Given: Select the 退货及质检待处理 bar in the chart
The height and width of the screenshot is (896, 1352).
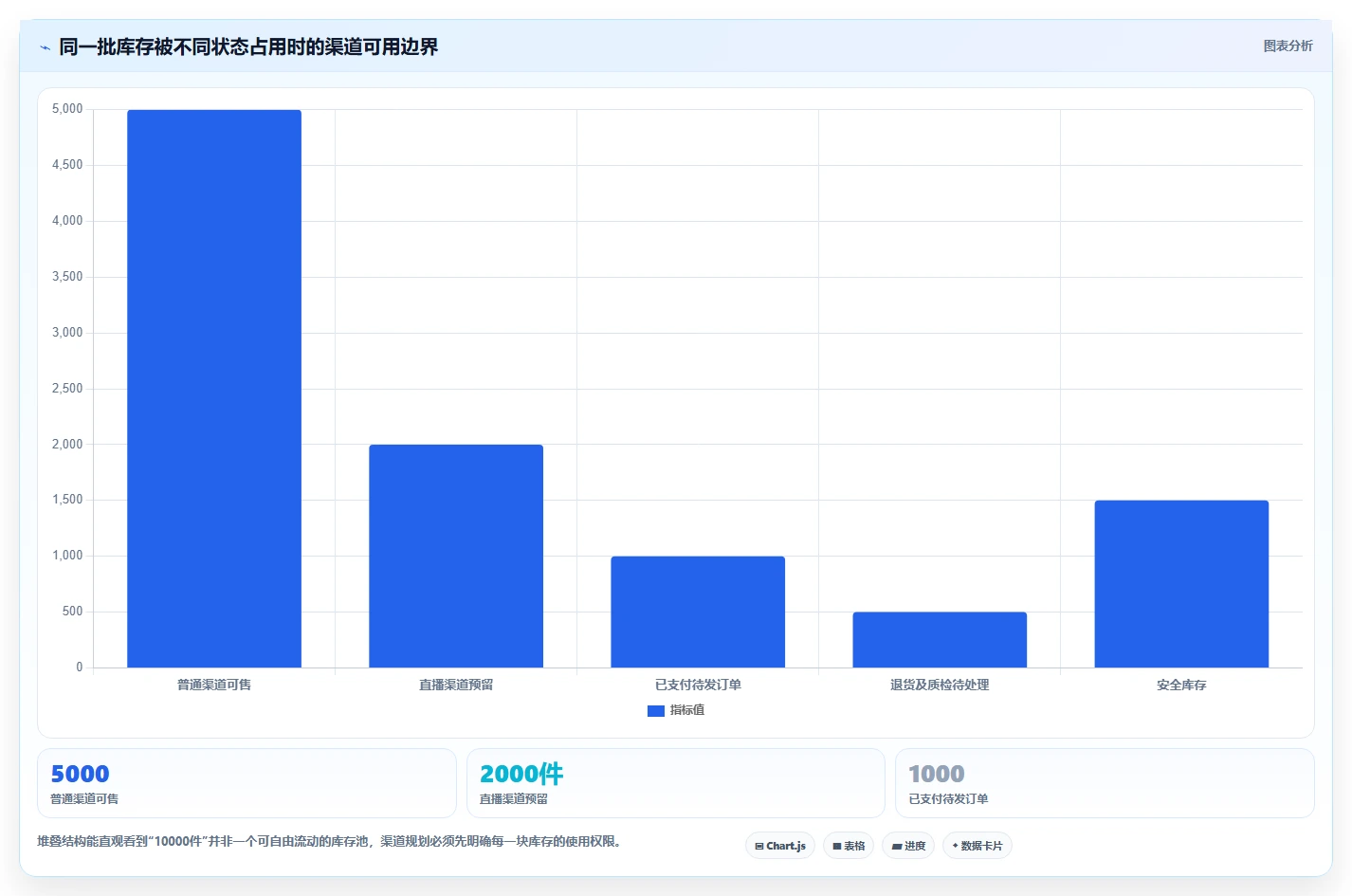Looking at the screenshot, I should (940, 640).
